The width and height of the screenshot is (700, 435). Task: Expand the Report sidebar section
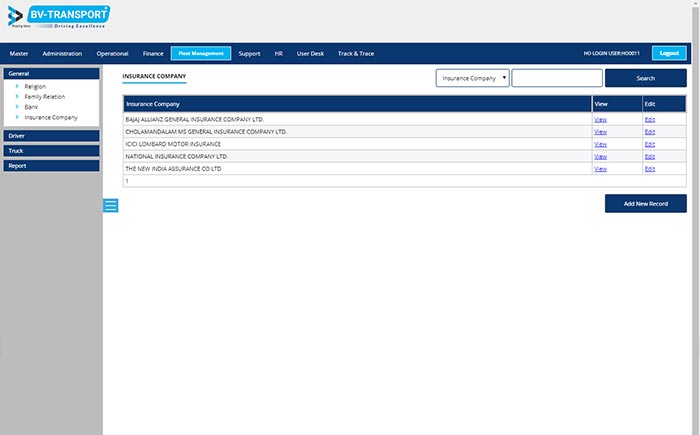[x=51, y=166]
